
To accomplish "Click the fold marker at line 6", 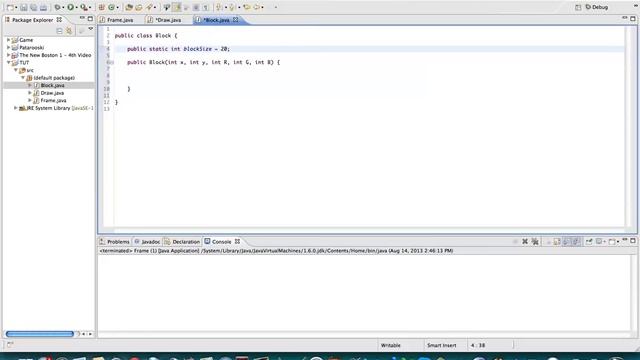I will (112, 62).
